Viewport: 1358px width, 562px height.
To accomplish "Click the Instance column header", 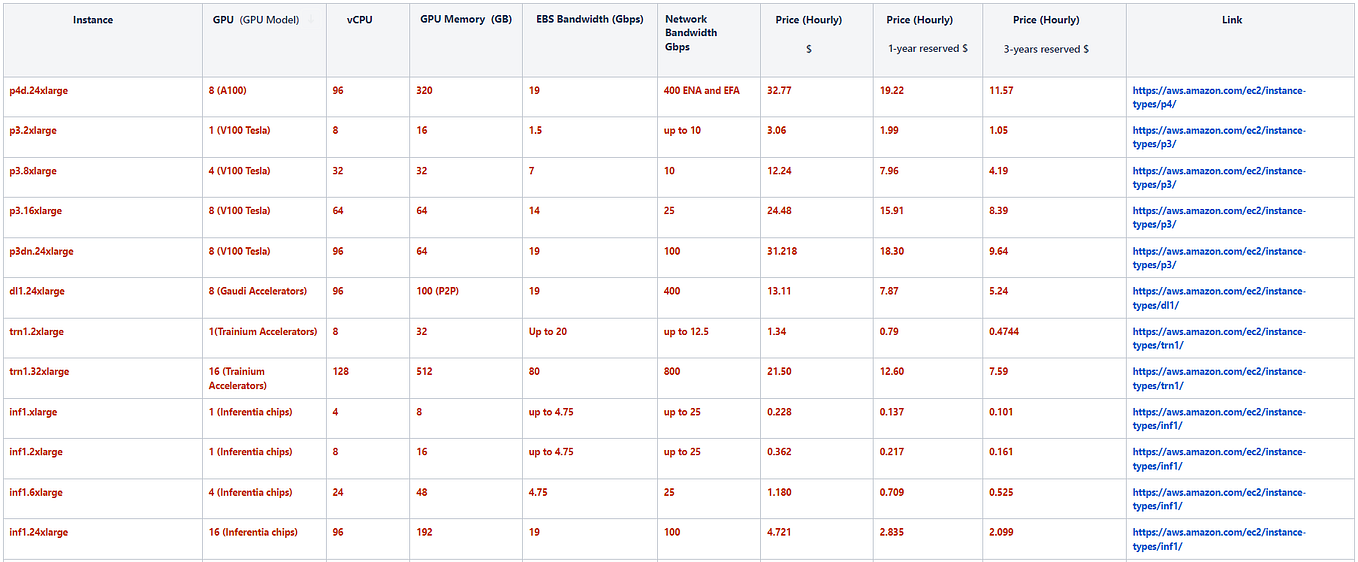I will pyautogui.click(x=93, y=20).
